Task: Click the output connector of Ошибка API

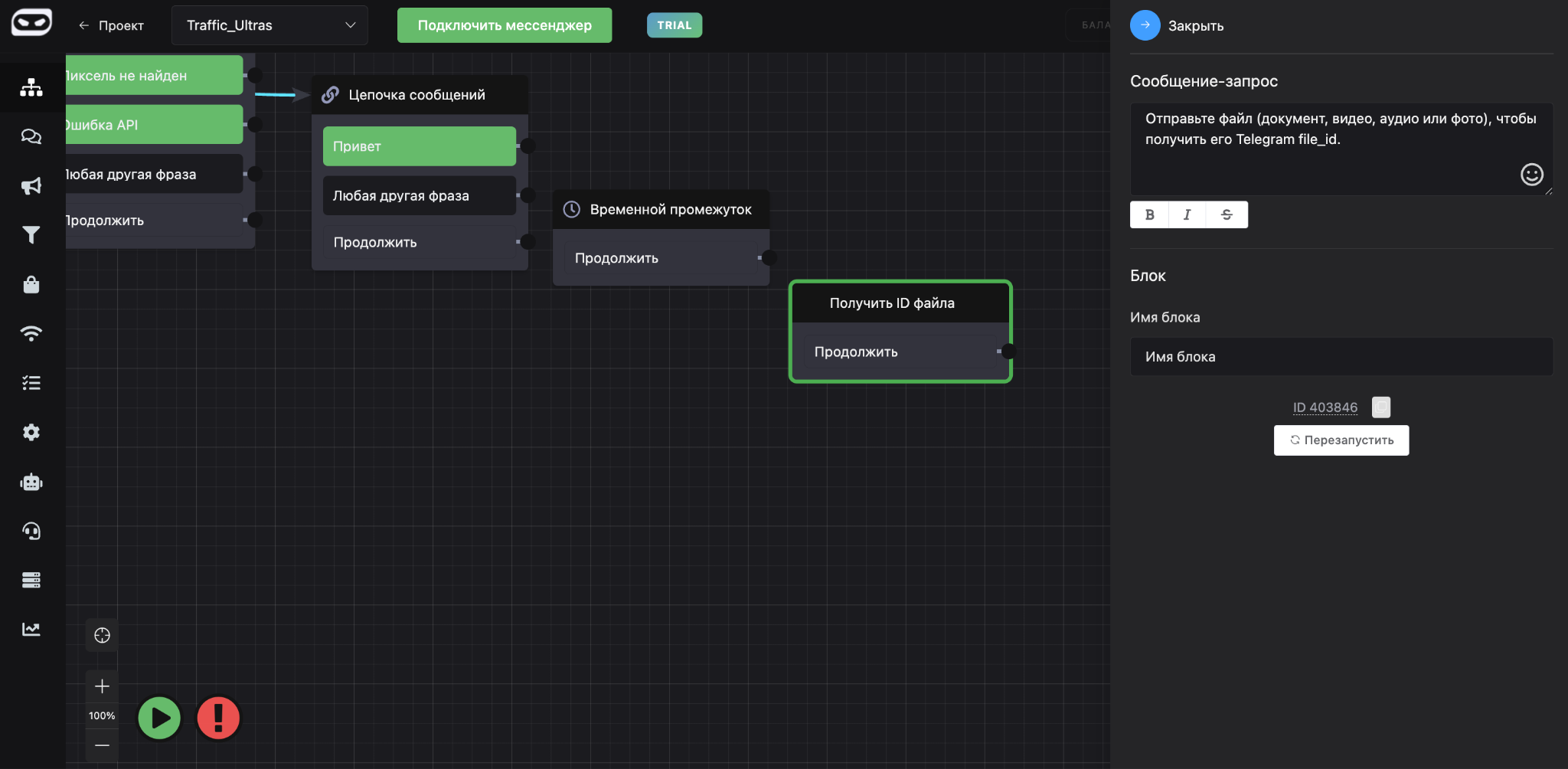Action: click(x=255, y=125)
